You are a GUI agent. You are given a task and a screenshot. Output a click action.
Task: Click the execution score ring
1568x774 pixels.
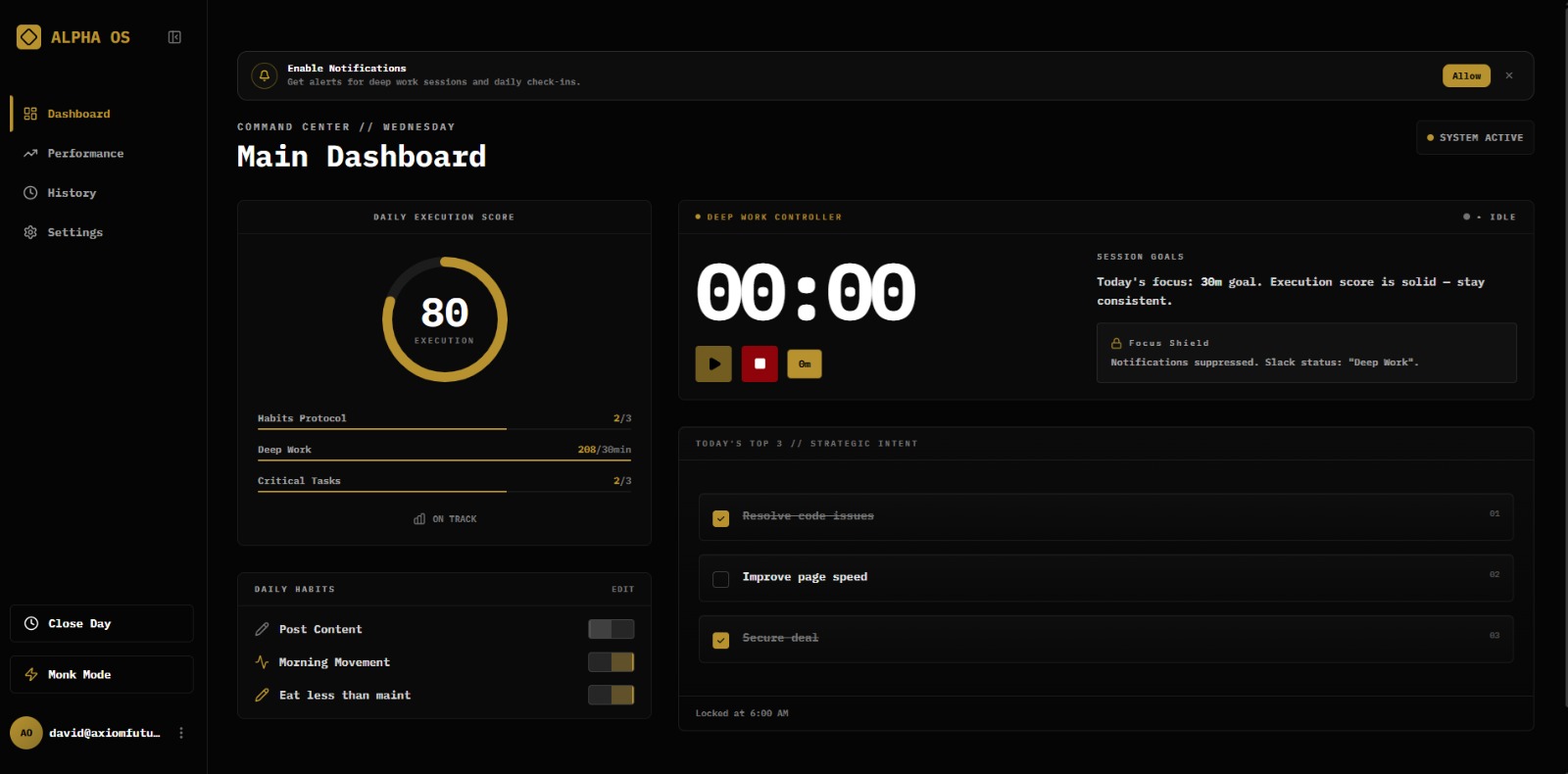pyautogui.click(x=445, y=319)
